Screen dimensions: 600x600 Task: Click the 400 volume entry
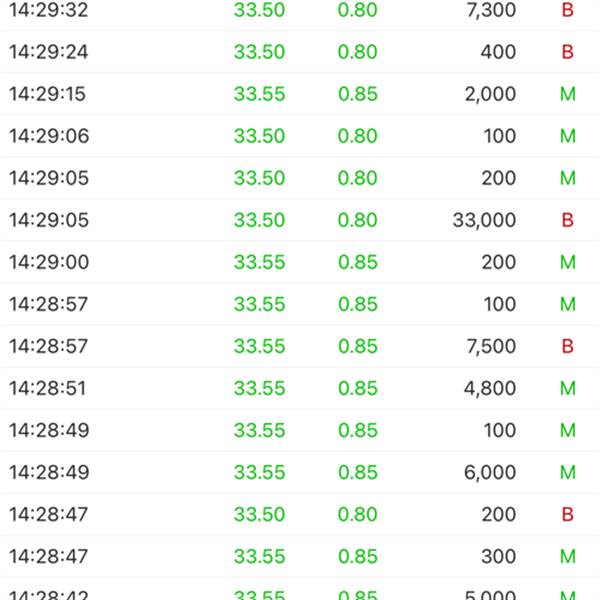pyautogui.click(x=499, y=52)
